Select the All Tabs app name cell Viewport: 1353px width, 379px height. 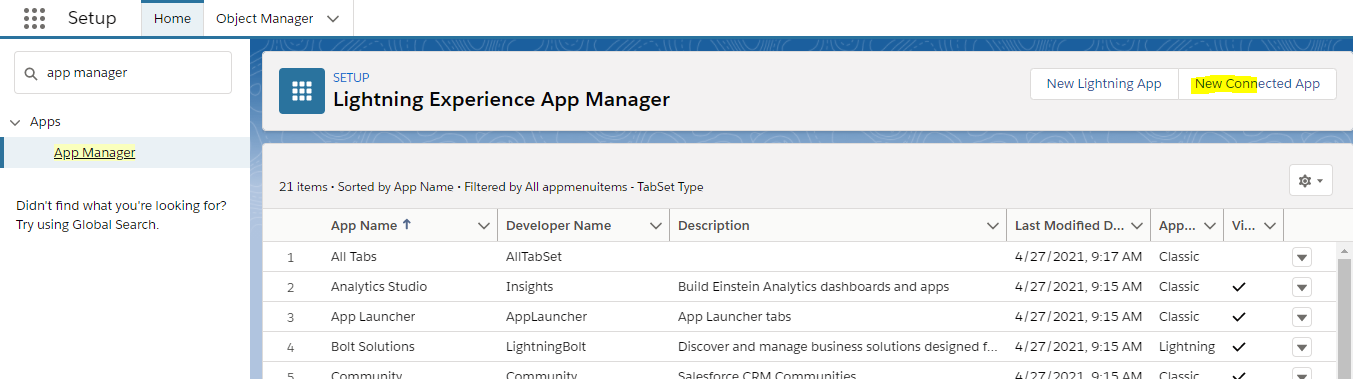coord(353,257)
